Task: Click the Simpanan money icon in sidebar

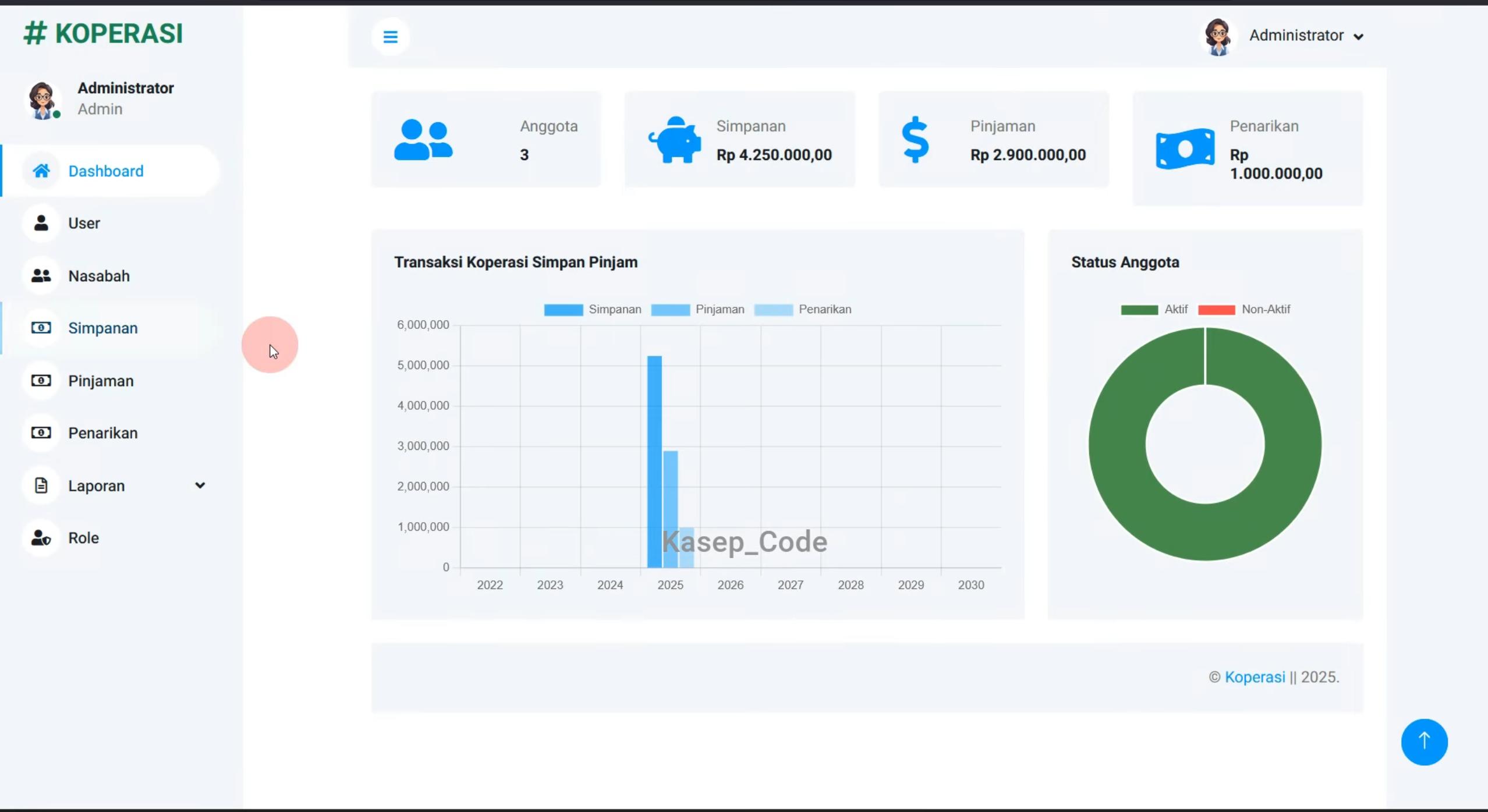Action: pos(41,328)
